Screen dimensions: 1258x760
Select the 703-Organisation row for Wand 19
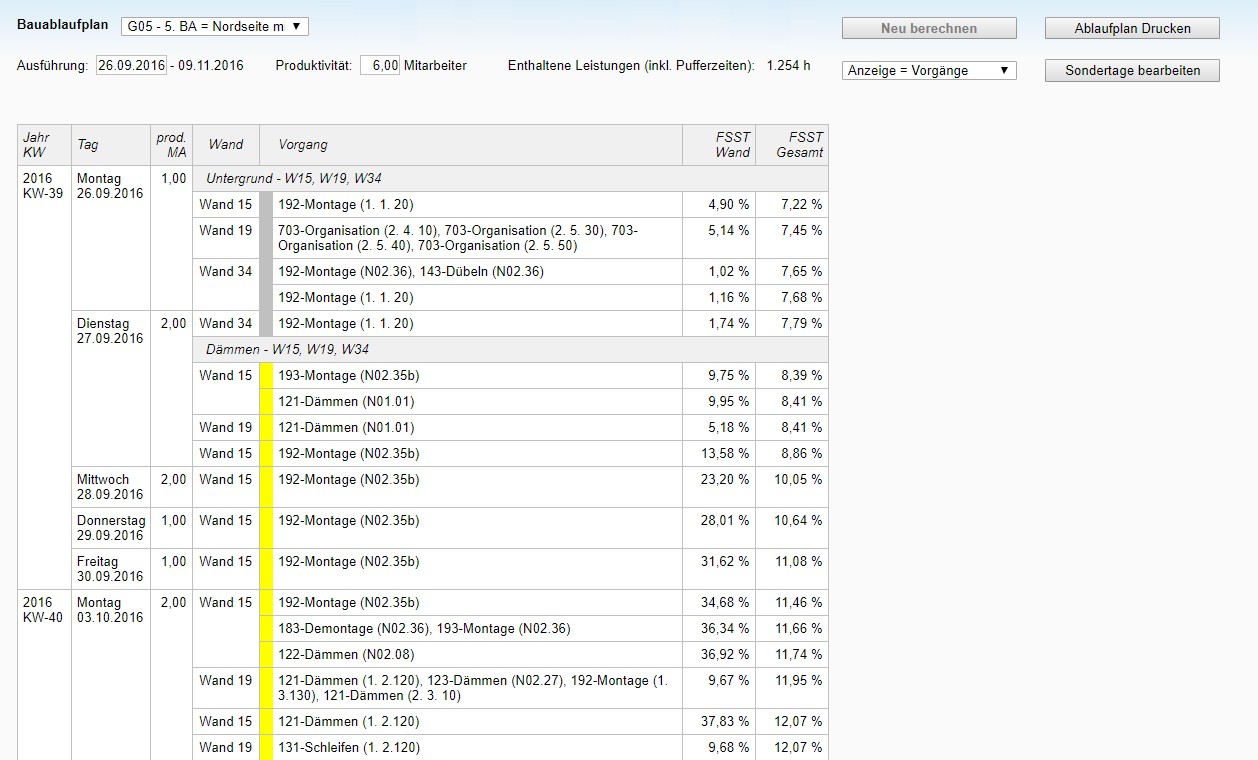click(470, 238)
